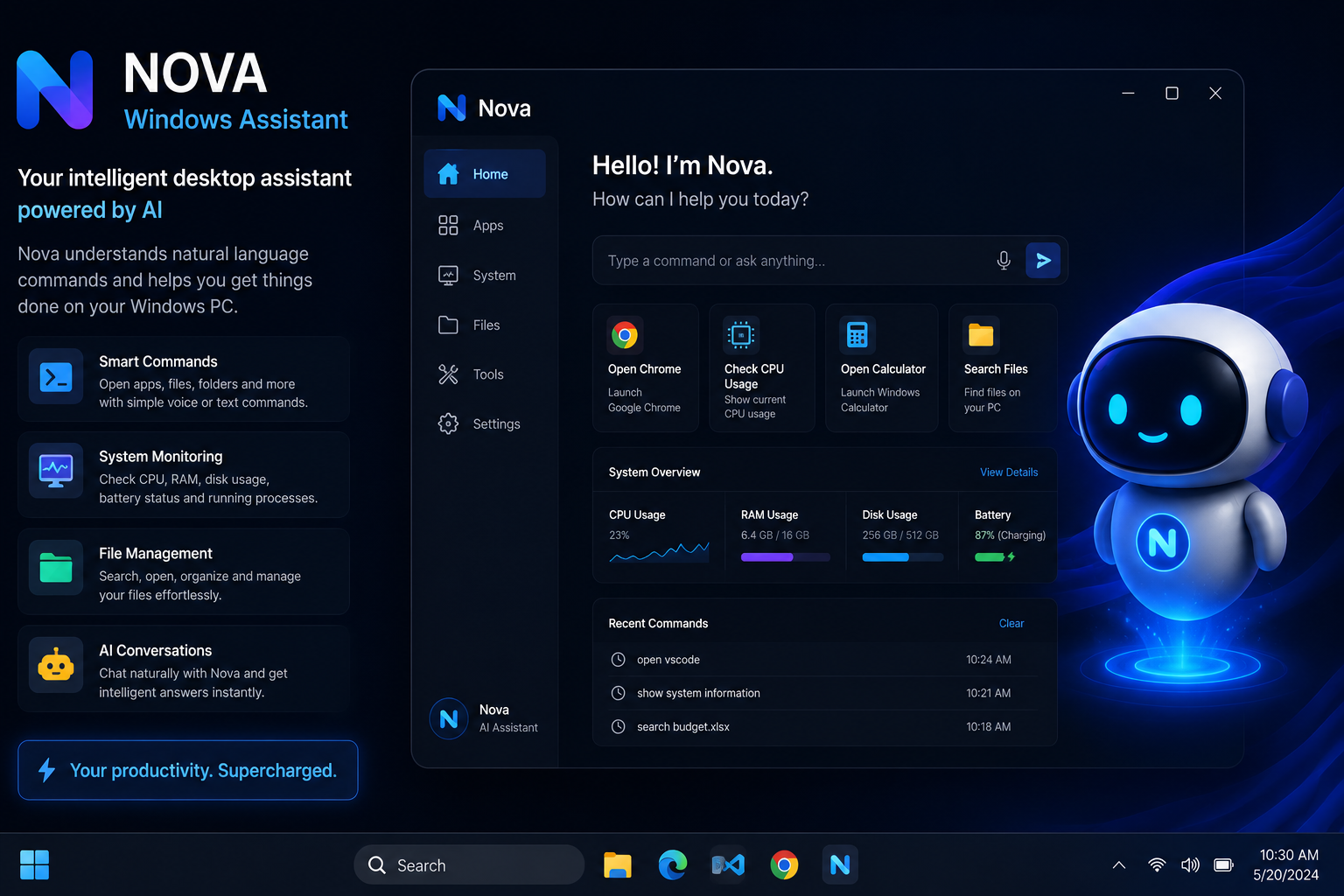Image resolution: width=1344 pixels, height=896 pixels.
Task: Click the Disk Usage progress bar
Action: pyautogui.click(x=903, y=557)
